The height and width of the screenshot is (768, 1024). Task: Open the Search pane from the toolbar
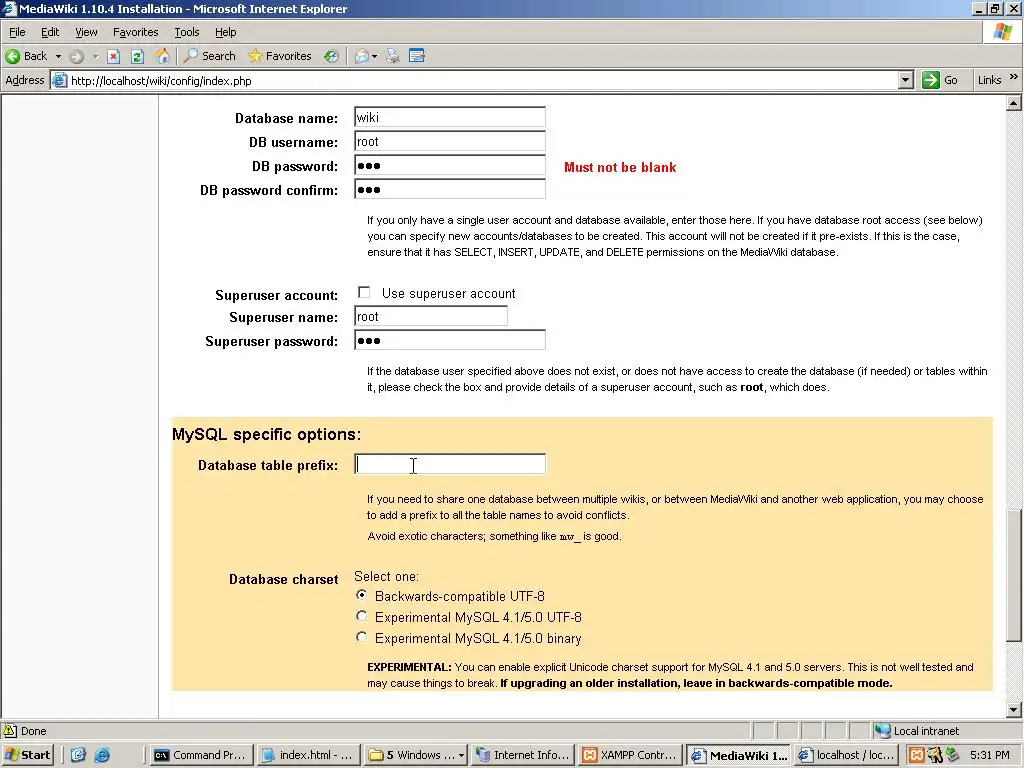pos(210,56)
